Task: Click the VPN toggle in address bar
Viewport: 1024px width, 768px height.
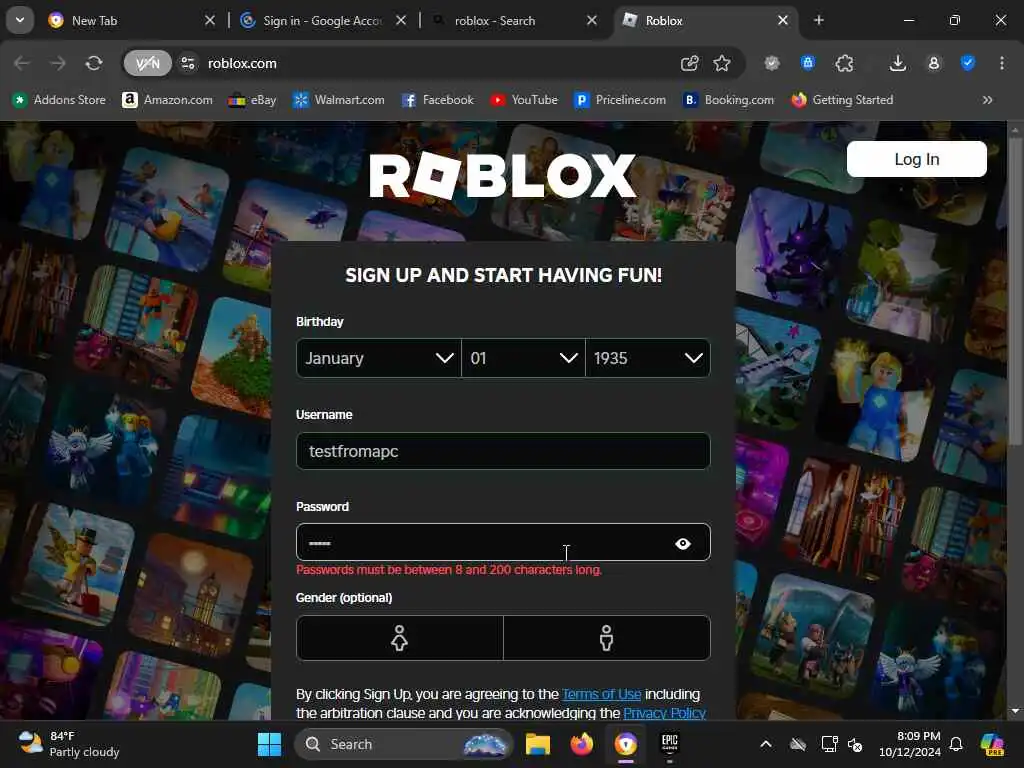Action: click(148, 63)
